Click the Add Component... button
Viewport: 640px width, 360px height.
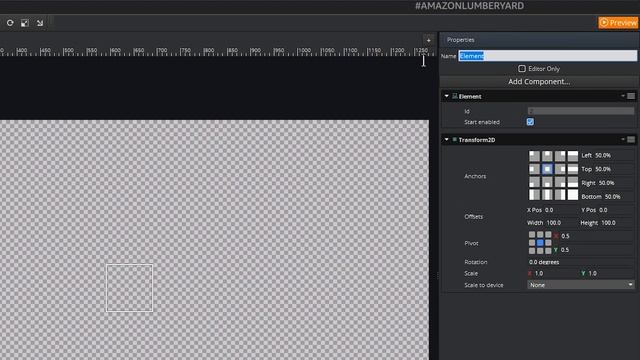pyautogui.click(x=539, y=82)
